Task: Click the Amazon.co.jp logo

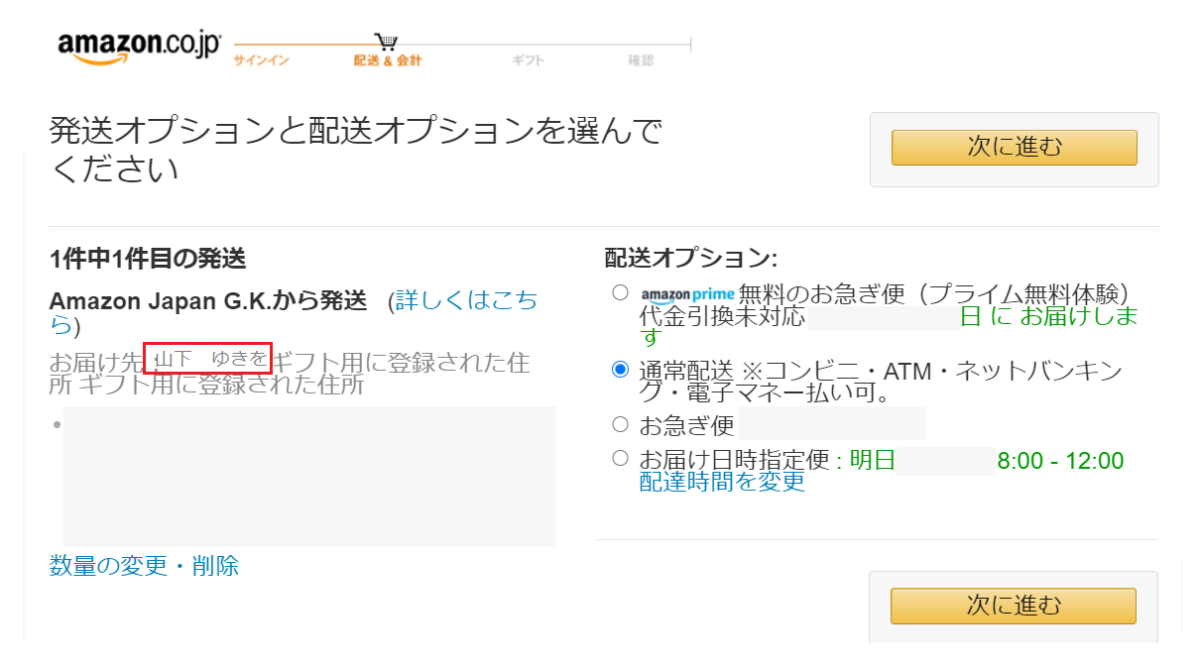Action: coord(139,46)
